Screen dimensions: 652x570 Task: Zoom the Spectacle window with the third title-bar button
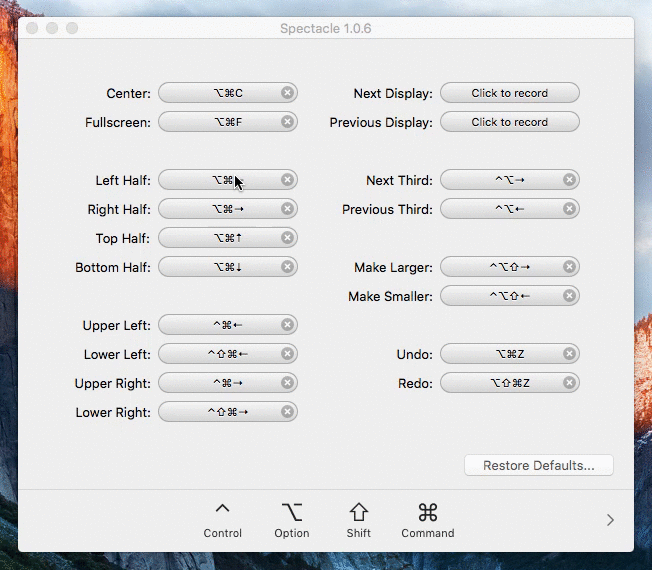tap(72, 28)
